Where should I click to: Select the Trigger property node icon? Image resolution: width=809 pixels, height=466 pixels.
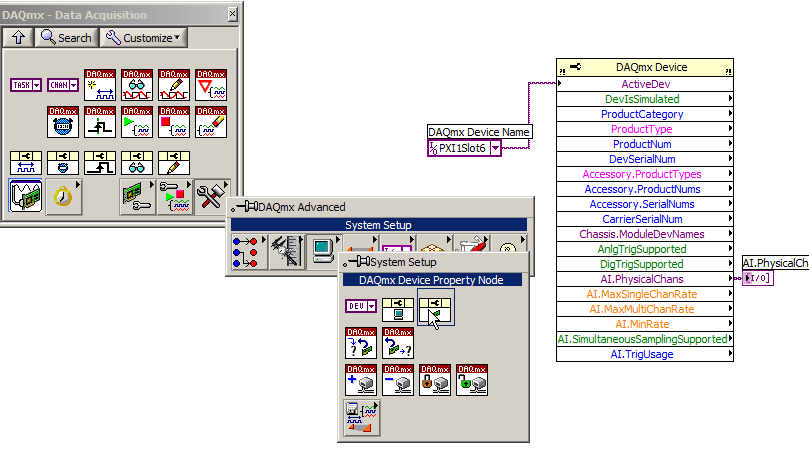click(100, 163)
